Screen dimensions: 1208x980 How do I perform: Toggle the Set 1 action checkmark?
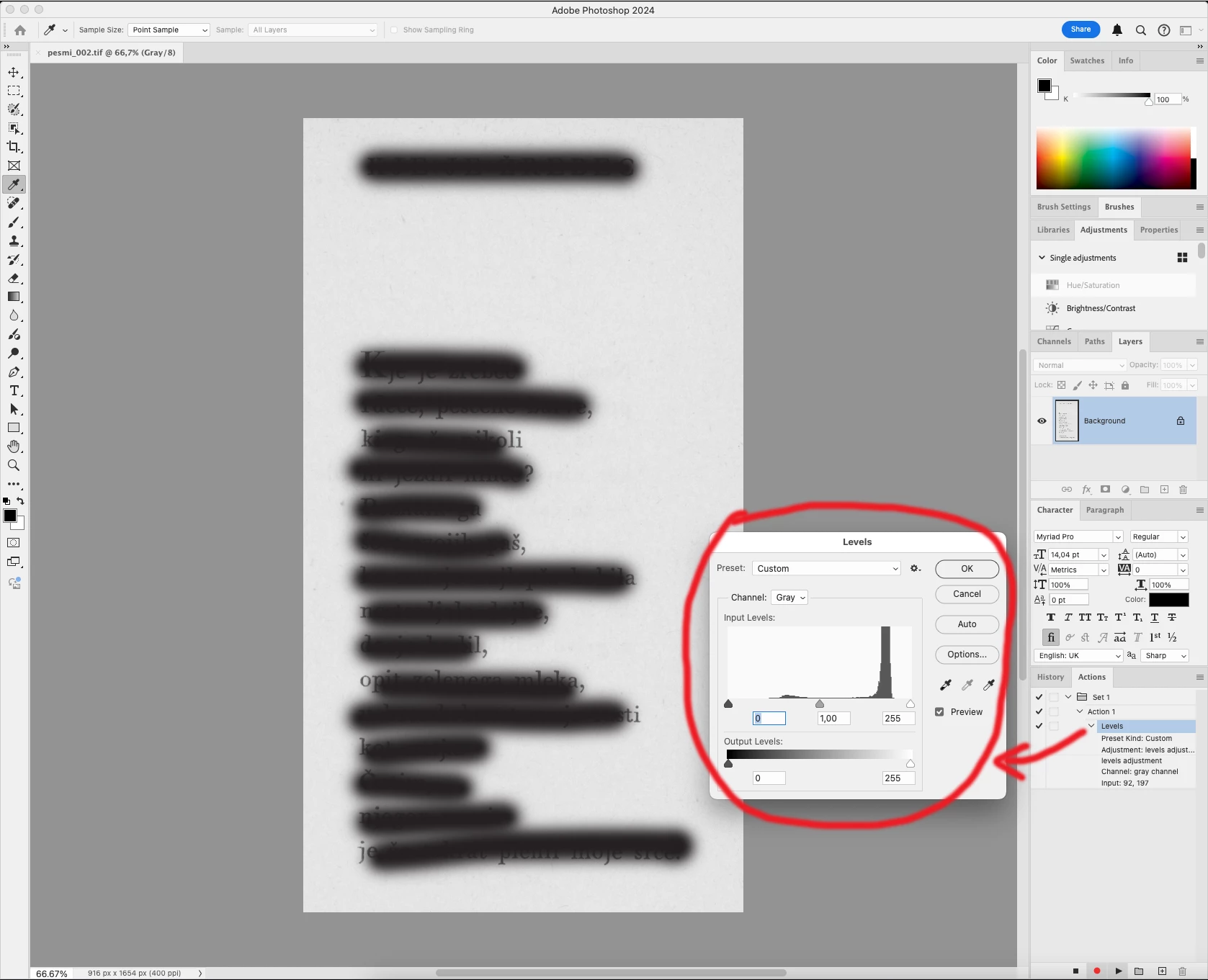click(1039, 697)
